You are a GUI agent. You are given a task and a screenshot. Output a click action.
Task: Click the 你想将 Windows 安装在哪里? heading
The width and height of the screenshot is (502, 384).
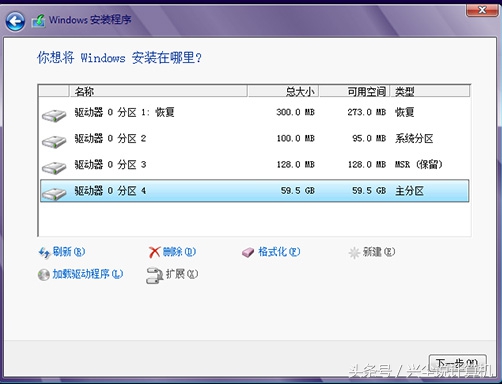119,58
